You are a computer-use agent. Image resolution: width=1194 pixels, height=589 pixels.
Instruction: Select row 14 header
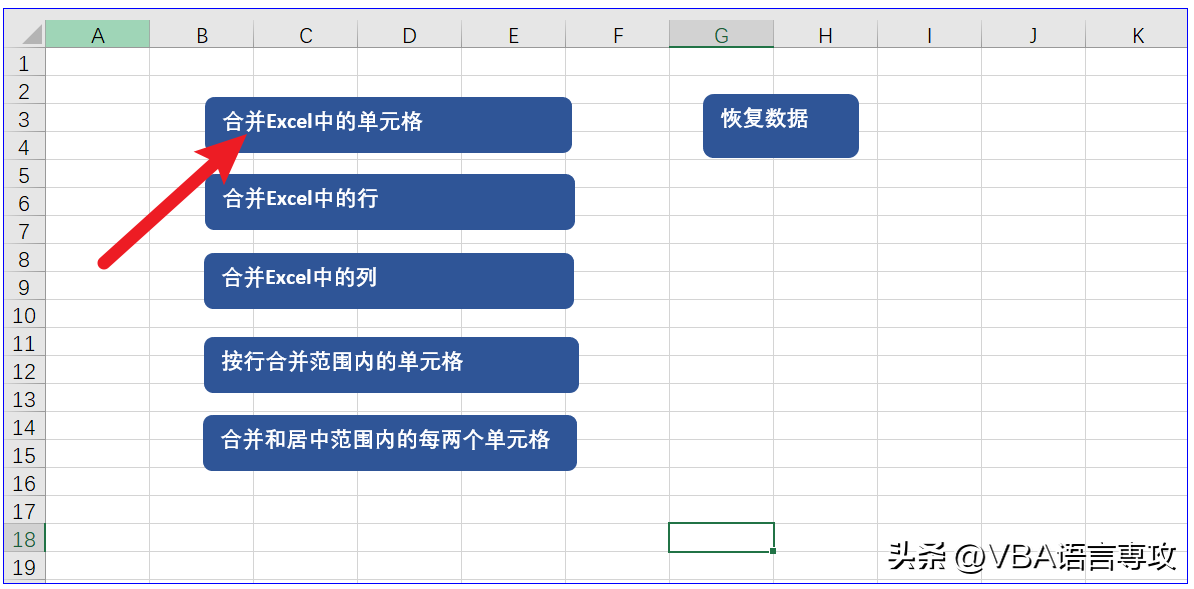click(x=25, y=427)
